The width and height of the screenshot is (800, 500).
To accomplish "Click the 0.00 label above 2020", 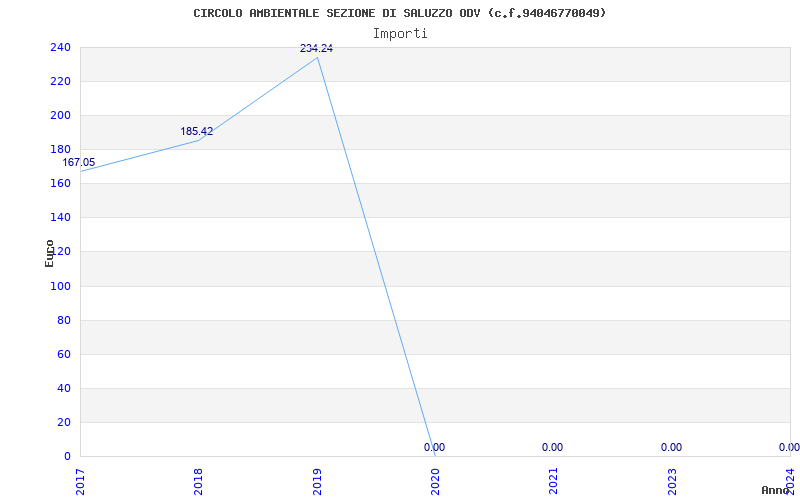I will [x=434, y=447].
